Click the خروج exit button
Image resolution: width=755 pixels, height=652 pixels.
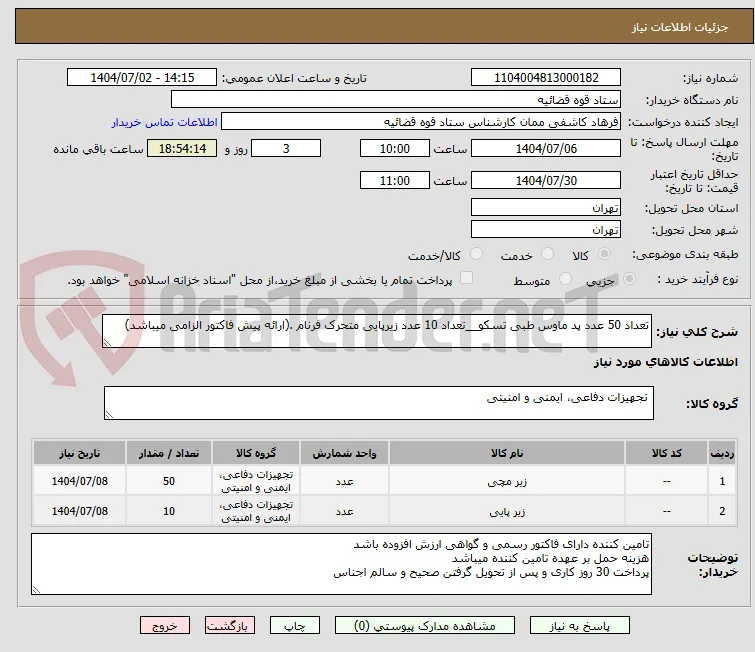(x=165, y=626)
